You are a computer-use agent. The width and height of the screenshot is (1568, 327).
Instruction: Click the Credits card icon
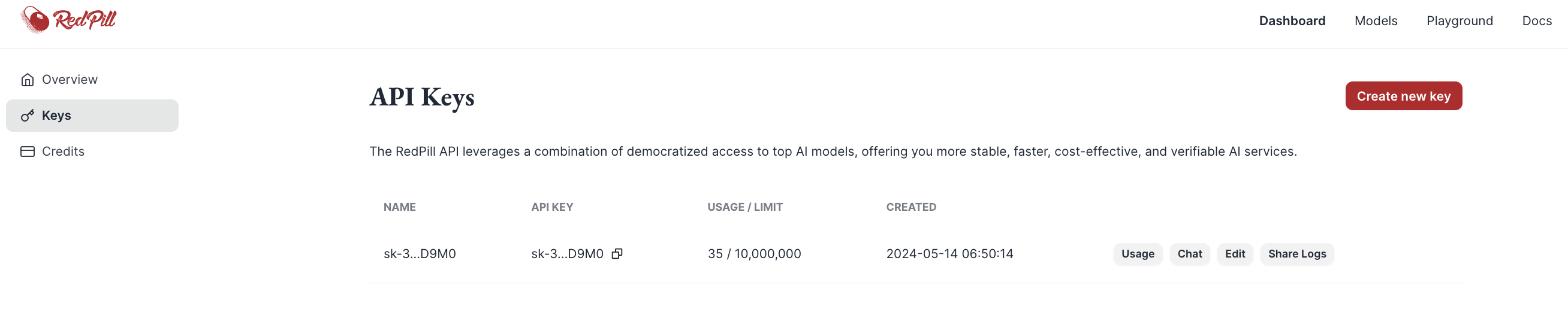[x=28, y=152]
